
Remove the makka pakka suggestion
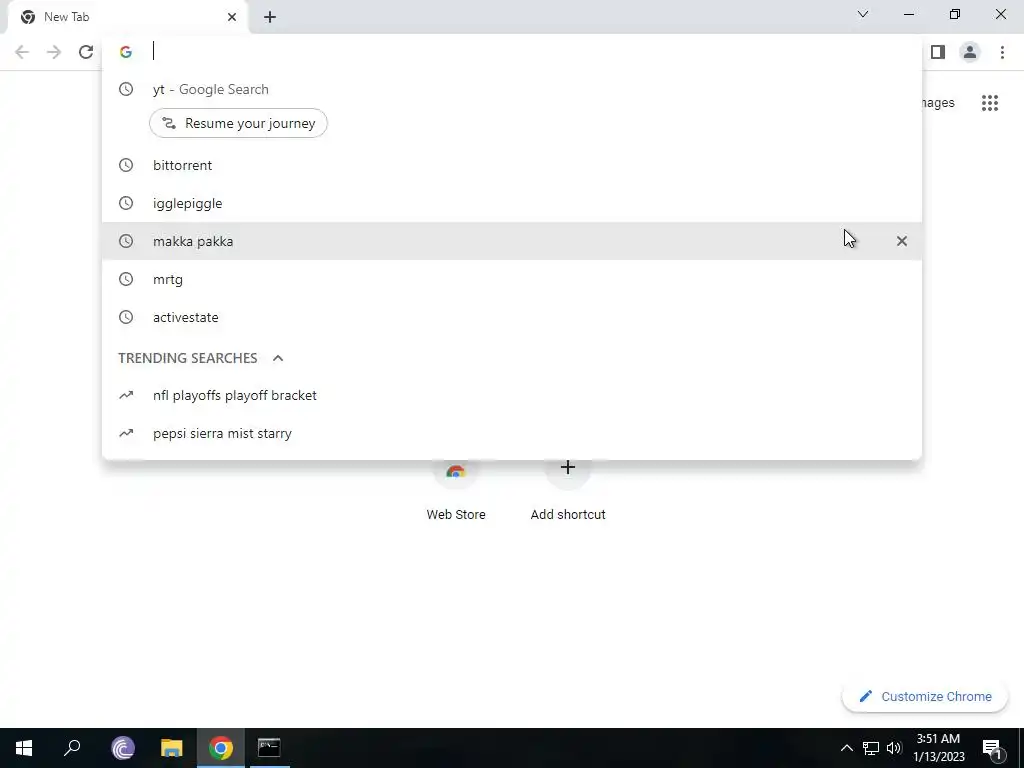coord(902,241)
